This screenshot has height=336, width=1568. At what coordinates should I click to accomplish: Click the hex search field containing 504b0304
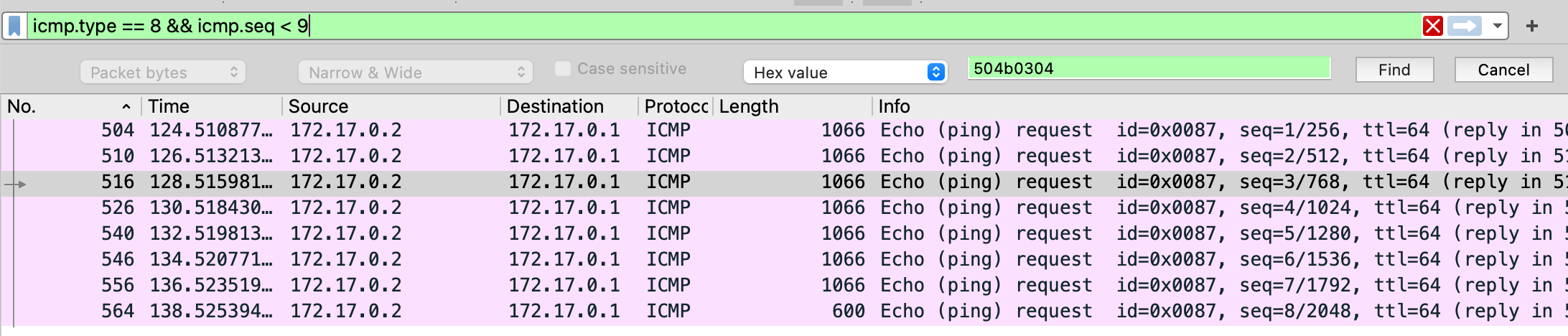tap(1147, 69)
